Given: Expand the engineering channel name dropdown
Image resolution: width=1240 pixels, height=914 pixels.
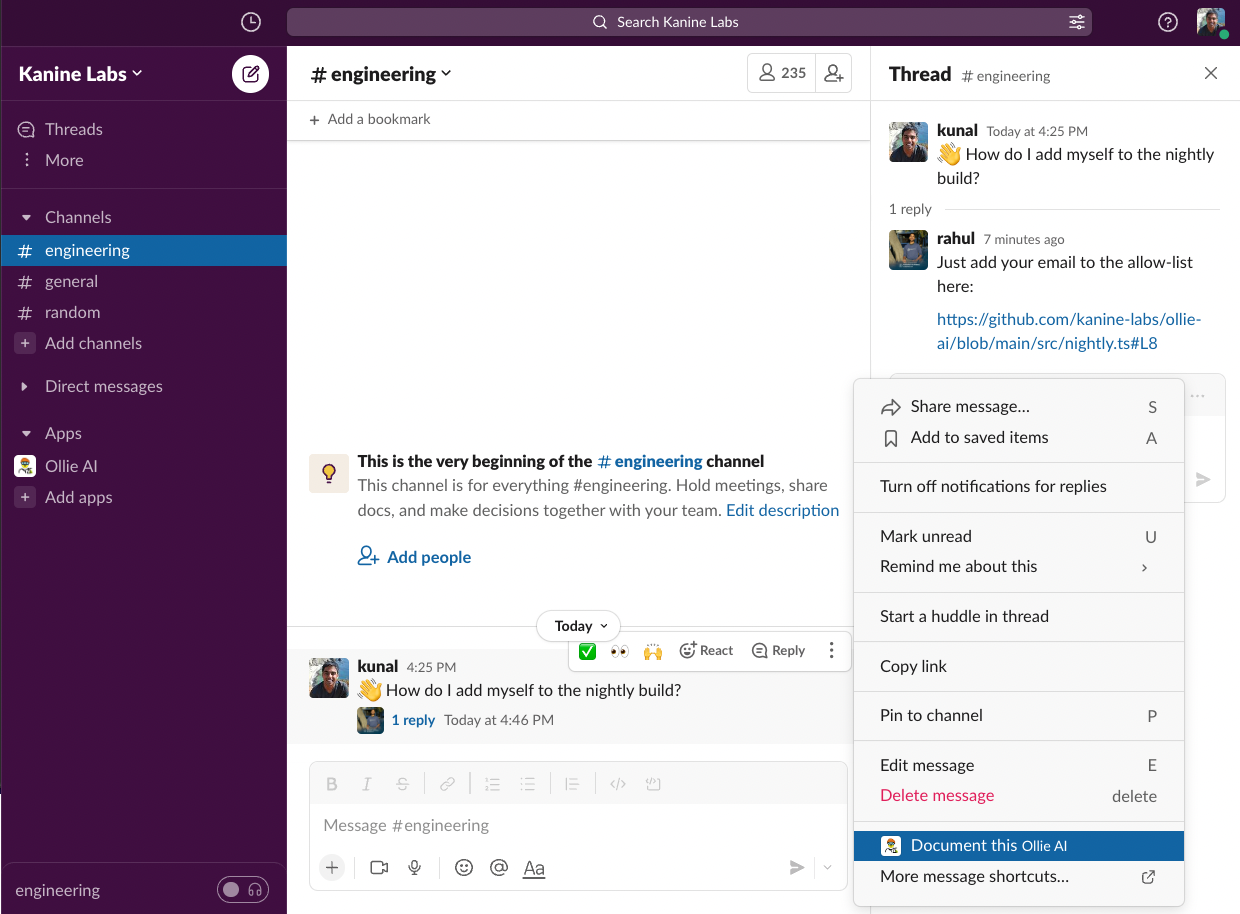Looking at the screenshot, I should coord(382,74).
